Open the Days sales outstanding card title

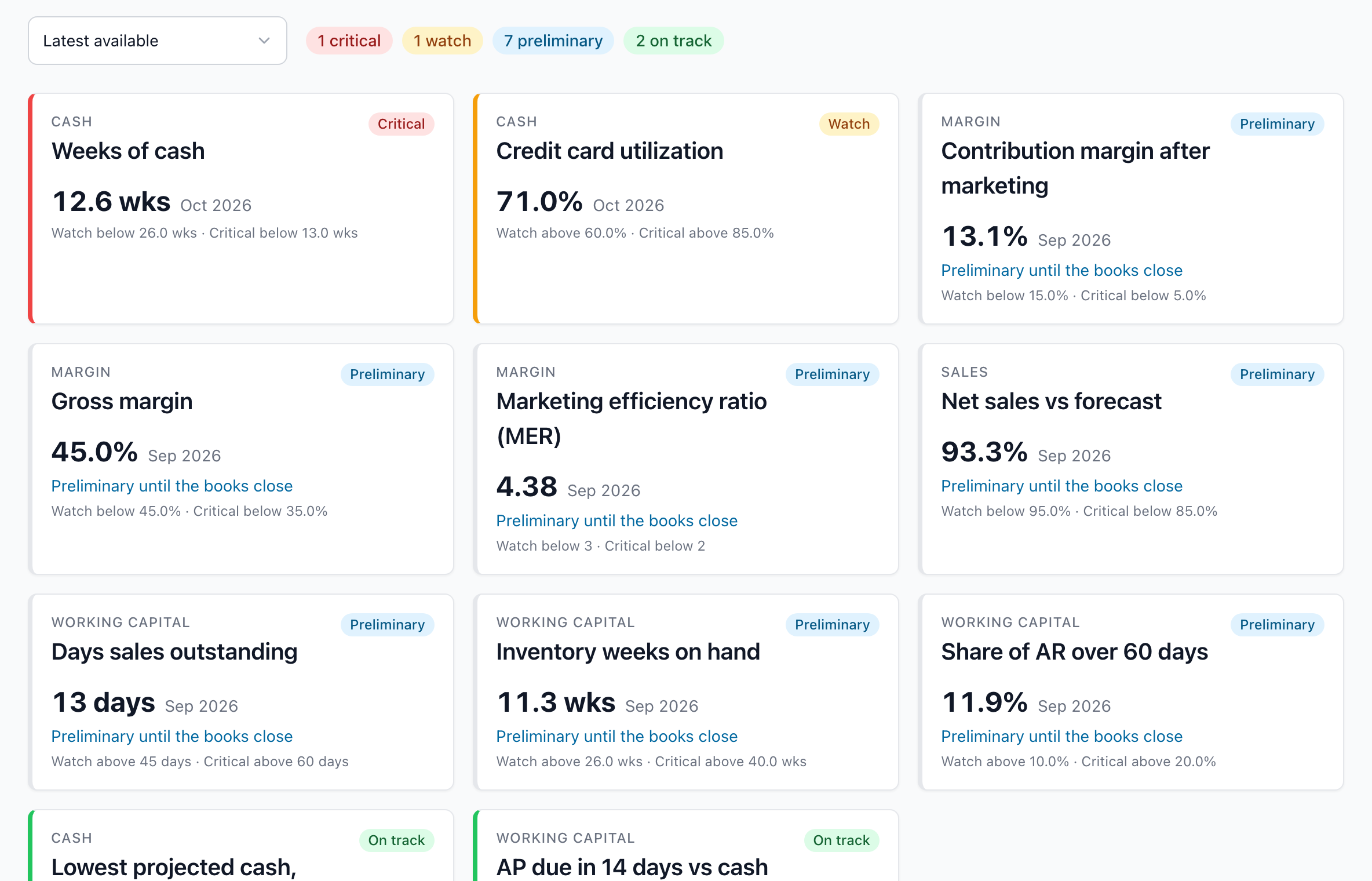(174, 651)
